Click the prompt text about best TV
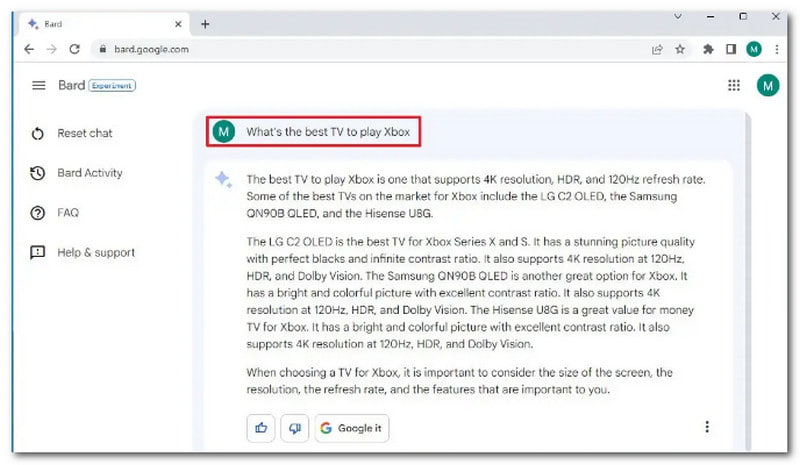 (x=328, y=132)
